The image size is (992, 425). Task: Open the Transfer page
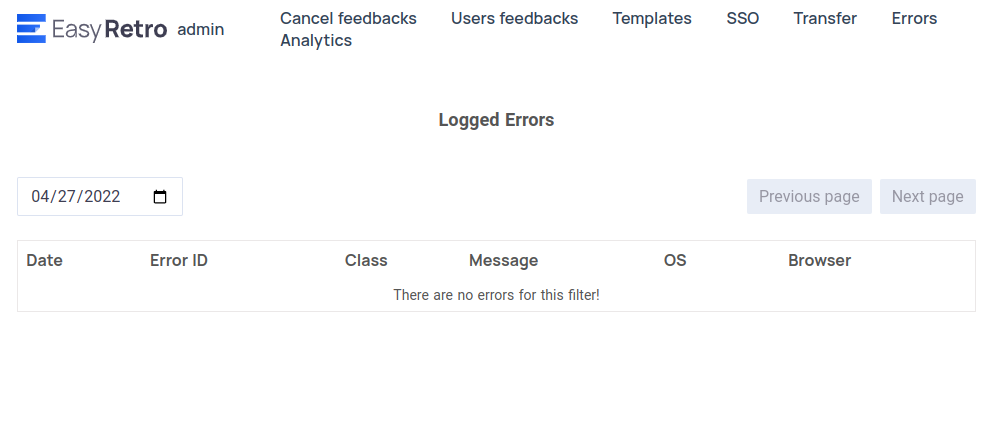pyautogui.click(x=825, y=18)
